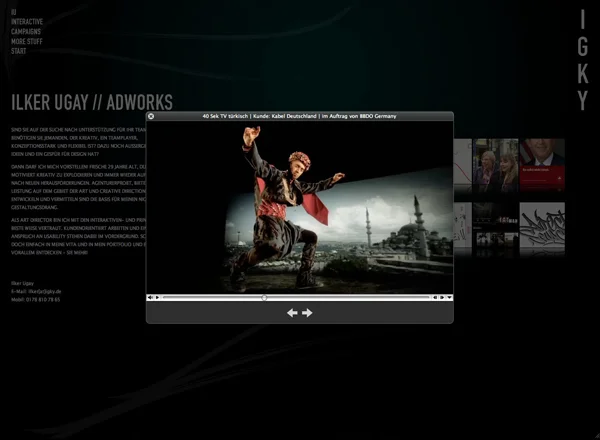Open the thumbnail of two blonde people
The image size is (600, 440).
click(496, 165)
